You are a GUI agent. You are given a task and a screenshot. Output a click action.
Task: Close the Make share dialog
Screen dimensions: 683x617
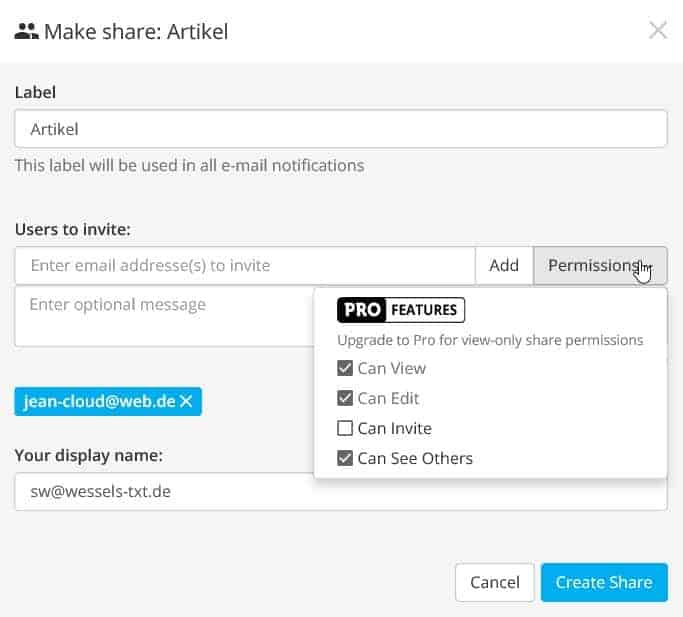(x=658, y=30)
